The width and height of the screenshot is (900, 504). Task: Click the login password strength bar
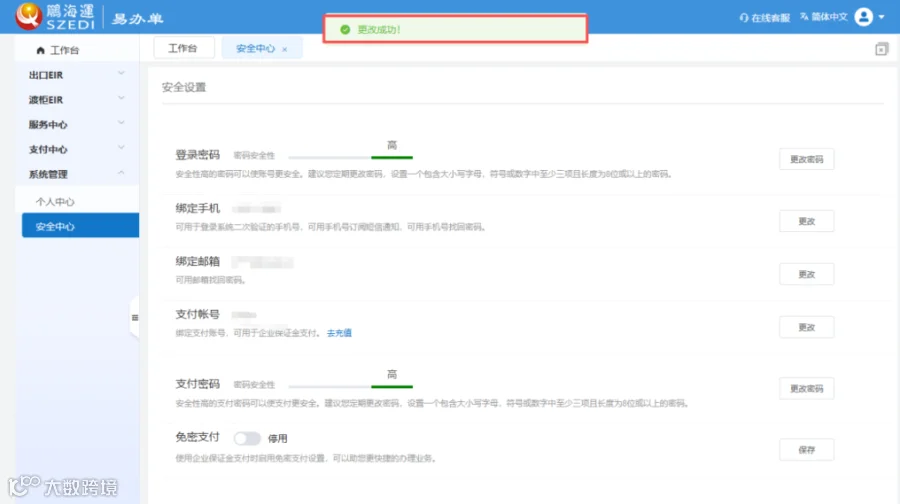(351, 157)
